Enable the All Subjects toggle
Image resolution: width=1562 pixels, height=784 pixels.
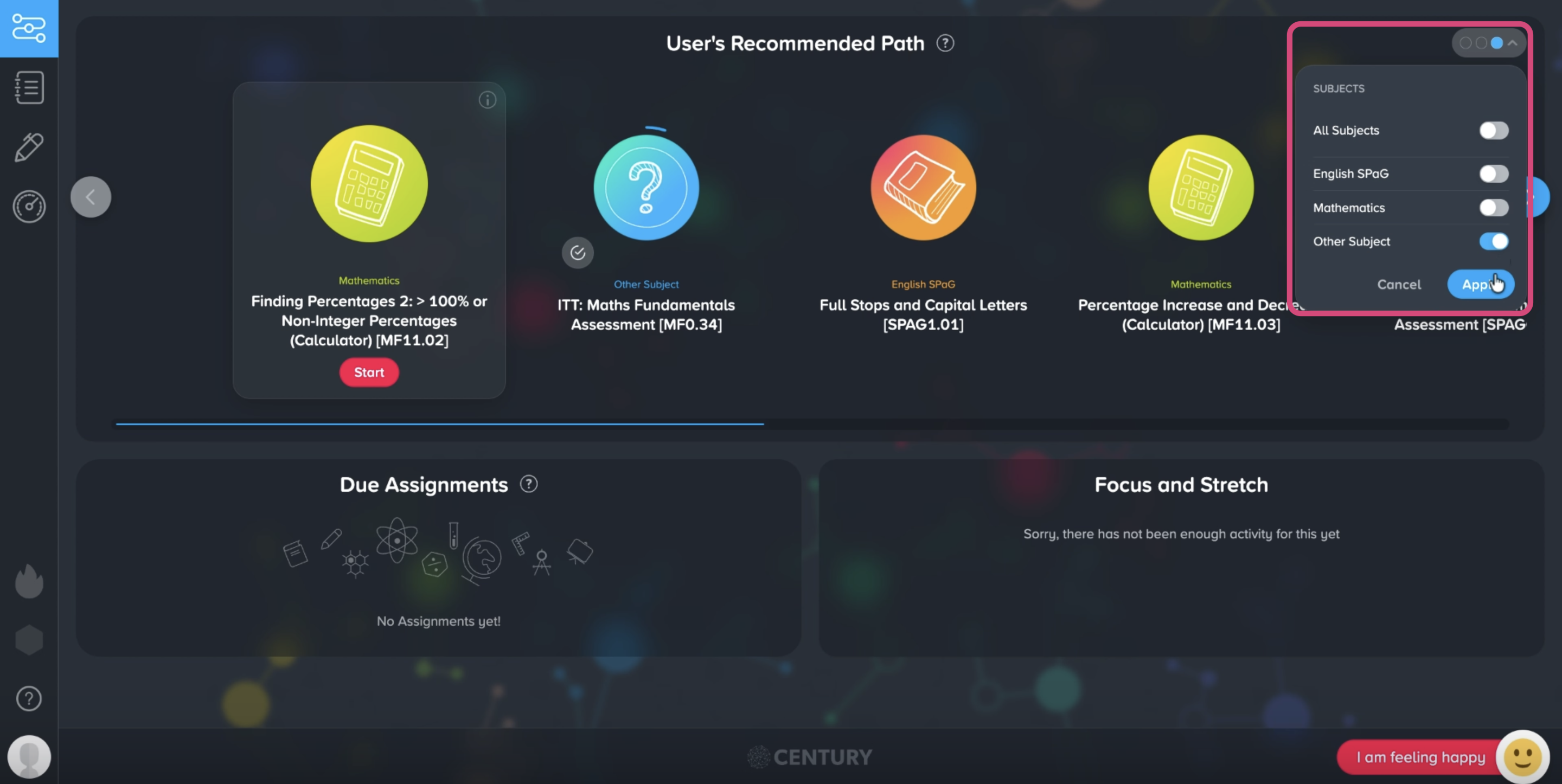click(1493, 130)
